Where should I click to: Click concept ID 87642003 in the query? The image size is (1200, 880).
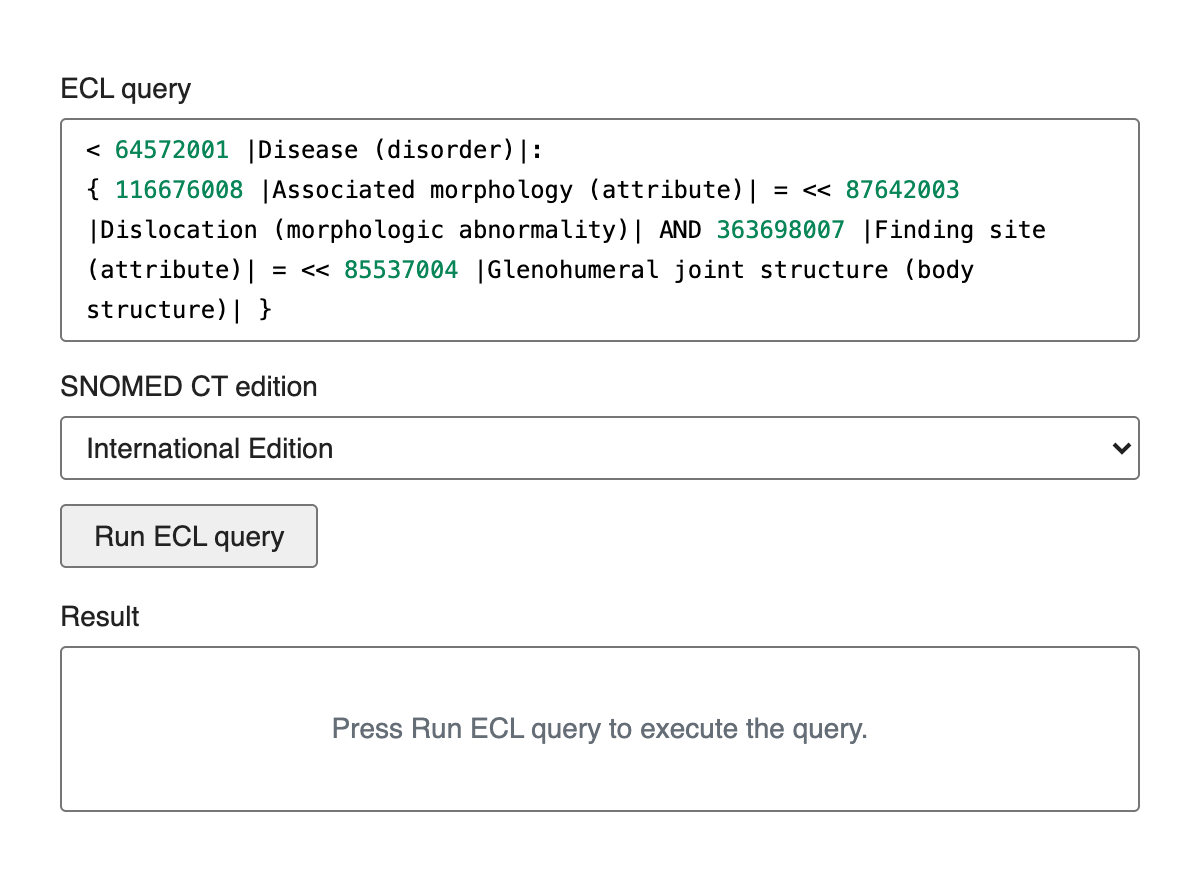[902, 190]
